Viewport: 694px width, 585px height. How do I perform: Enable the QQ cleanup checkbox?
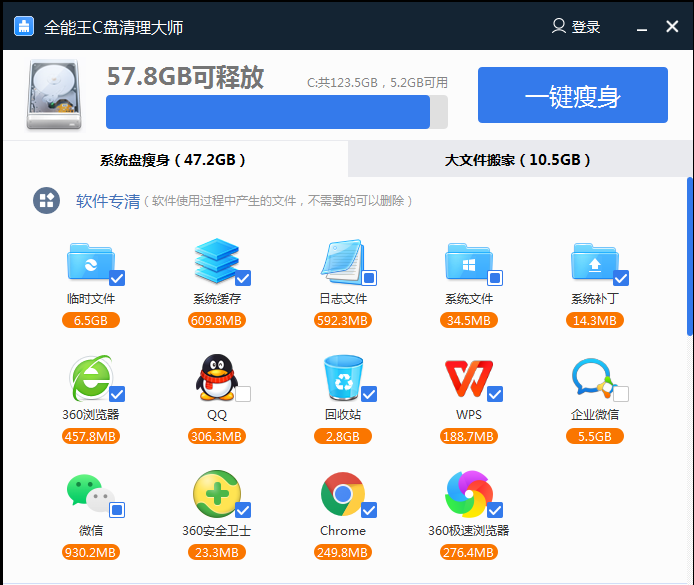point(243,394)
